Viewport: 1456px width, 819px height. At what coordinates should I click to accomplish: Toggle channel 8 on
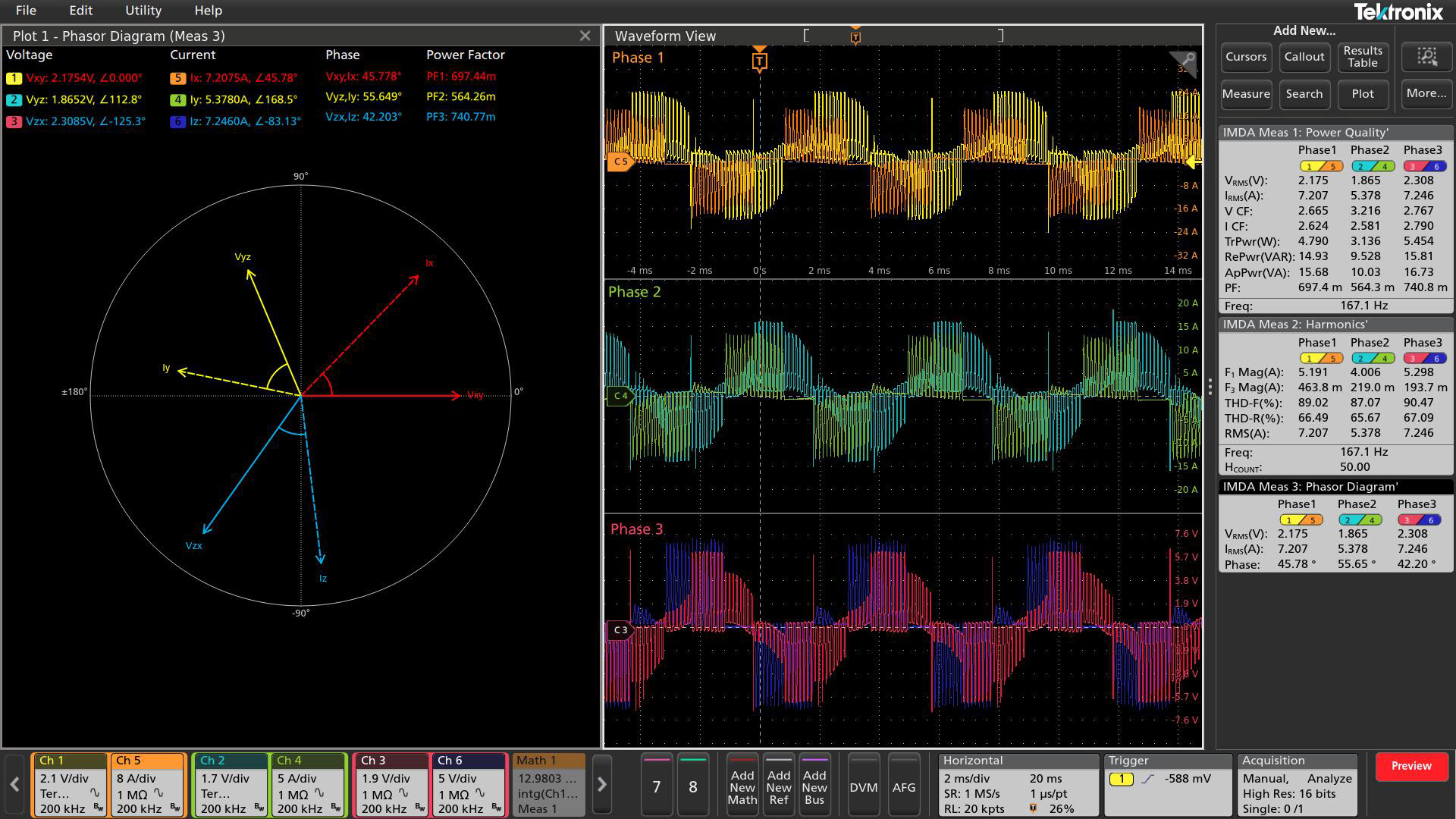click(x=692, y=786)
